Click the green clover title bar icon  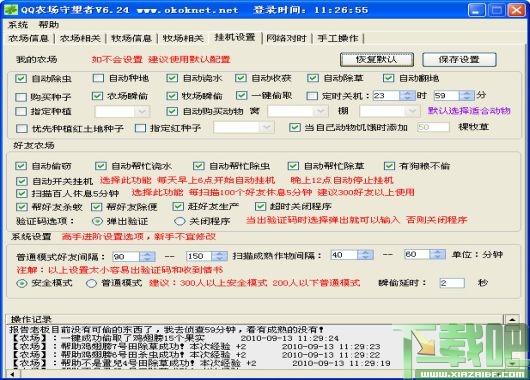point(10,9)
